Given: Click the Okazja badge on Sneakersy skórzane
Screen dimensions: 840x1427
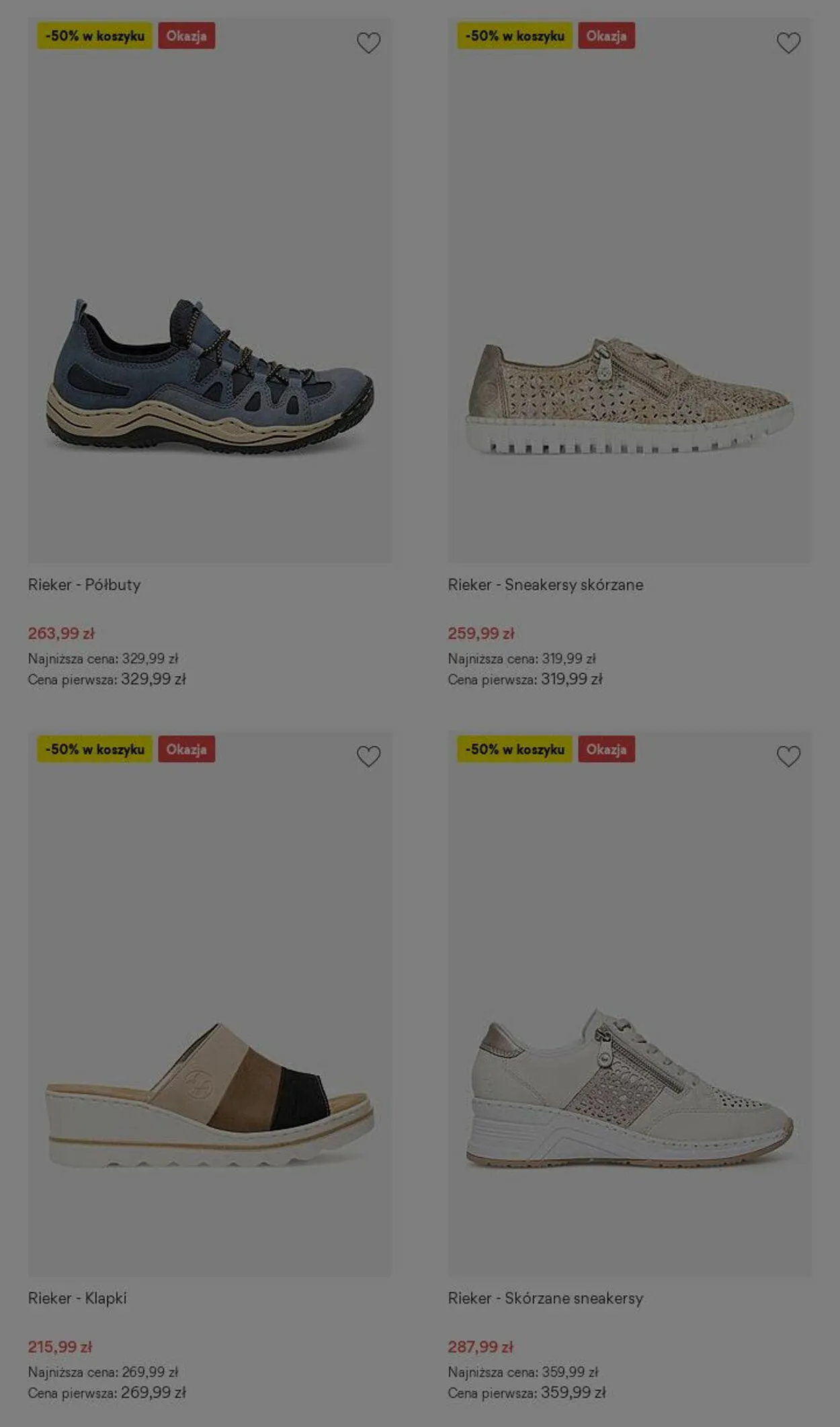Looking at the screenshot, I should [606, 36].
